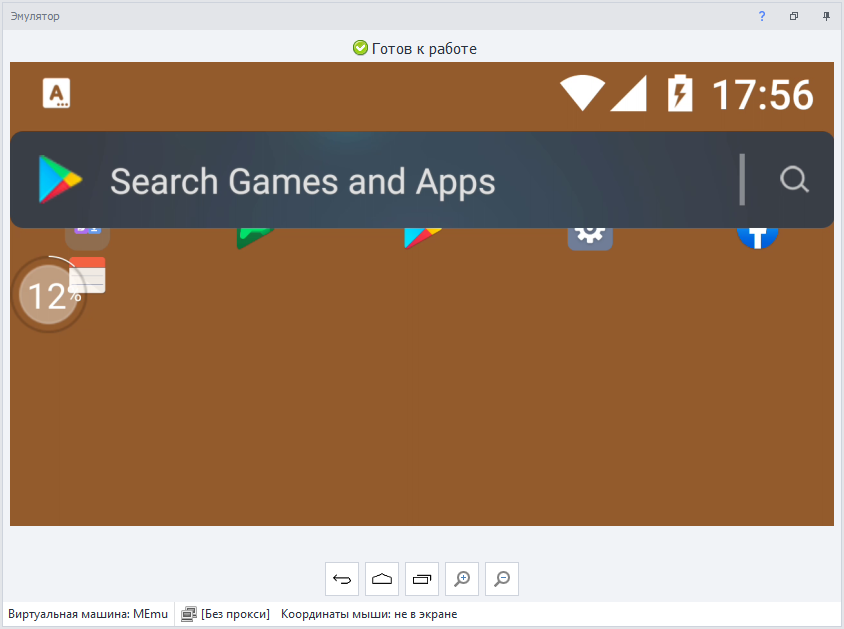
Task: Tap the 17:56 clock
Action: click(762, 95)
